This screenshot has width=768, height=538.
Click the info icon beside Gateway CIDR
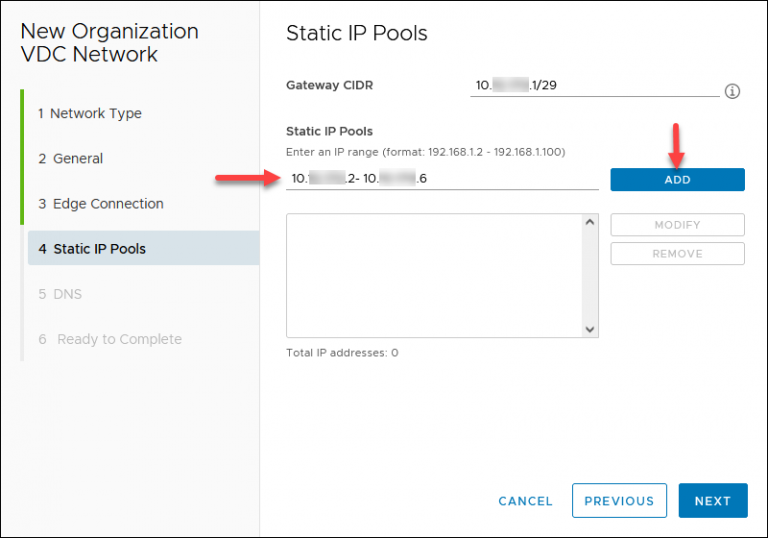click(x=732, y=92)
